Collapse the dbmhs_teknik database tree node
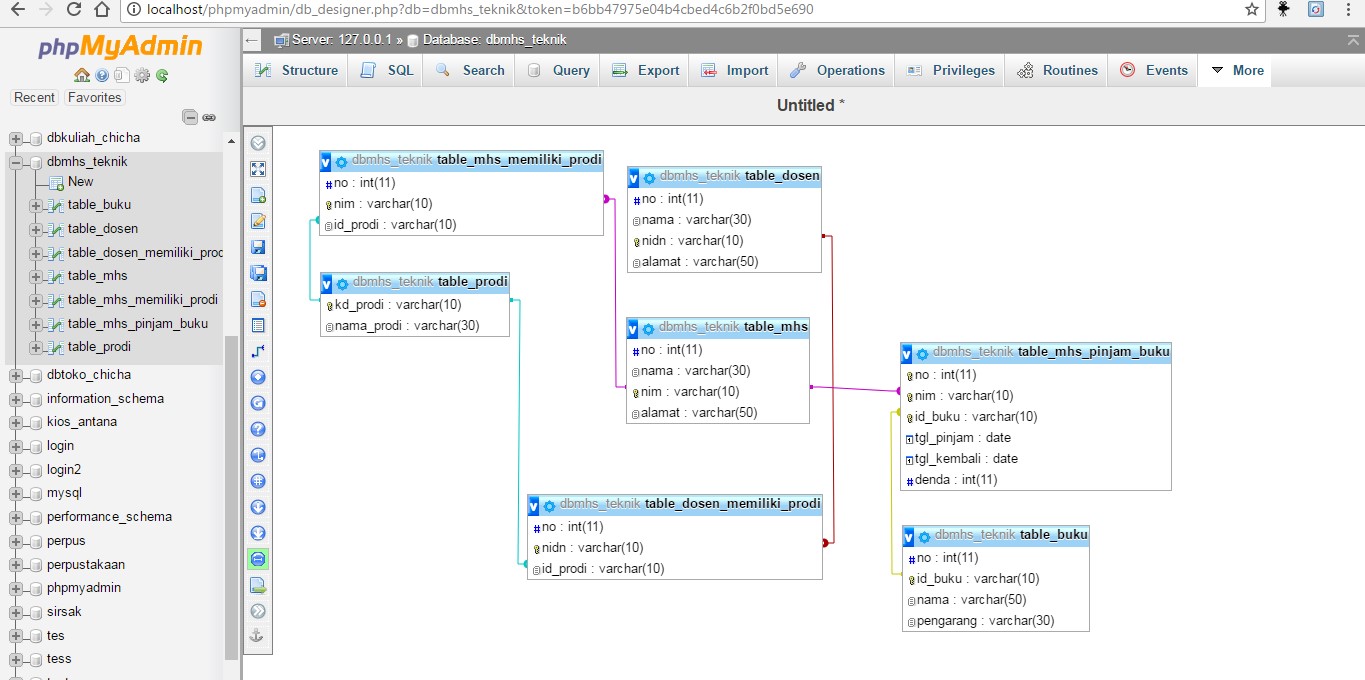Image resolution: width=1365 pixels, height=680 pixels. 16,162
